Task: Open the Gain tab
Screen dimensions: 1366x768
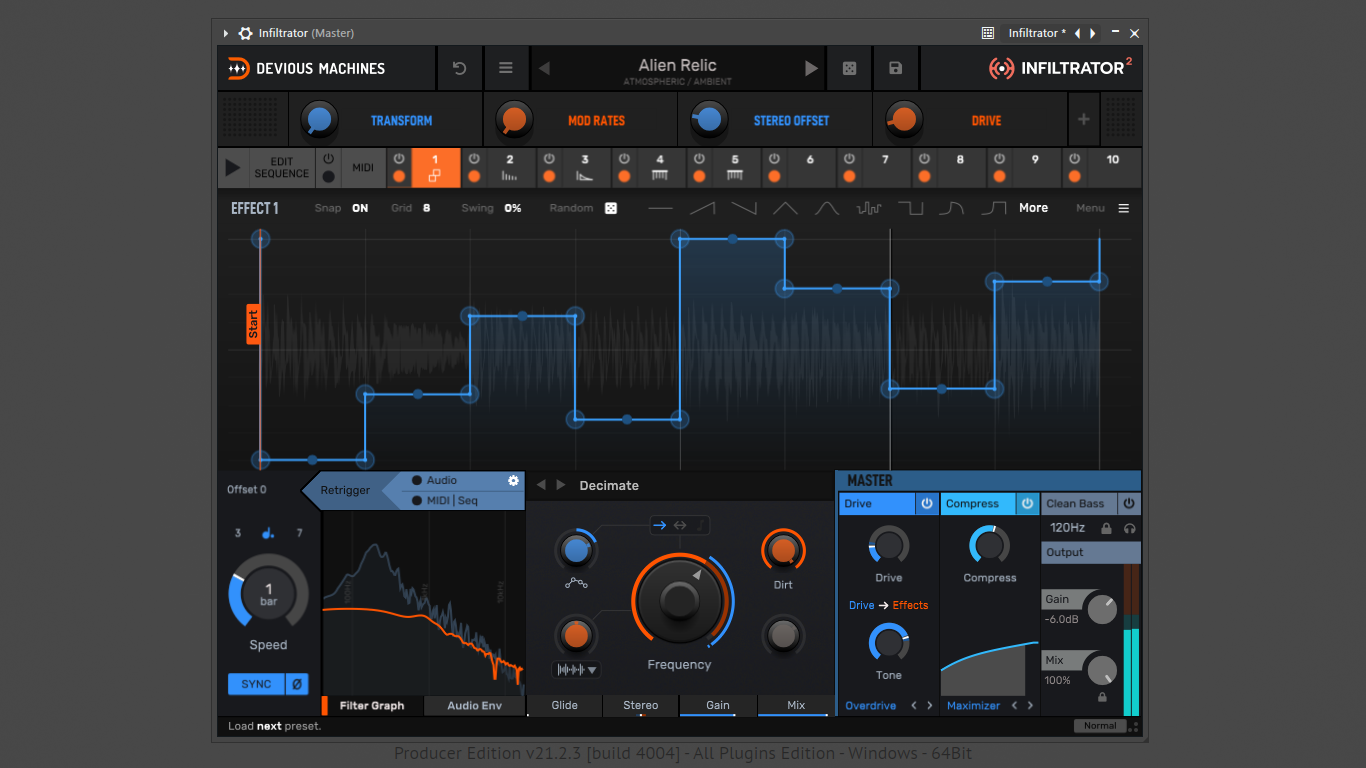Action: [718, 706]
